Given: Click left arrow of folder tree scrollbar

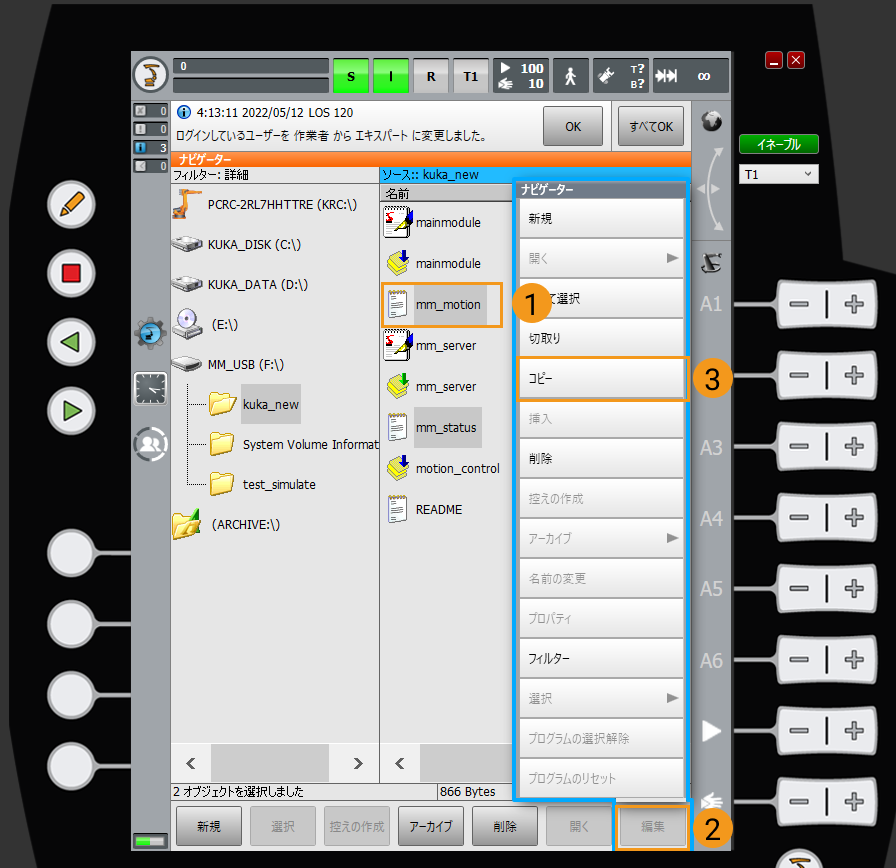Looking at the screenshot, I should 191,763.
